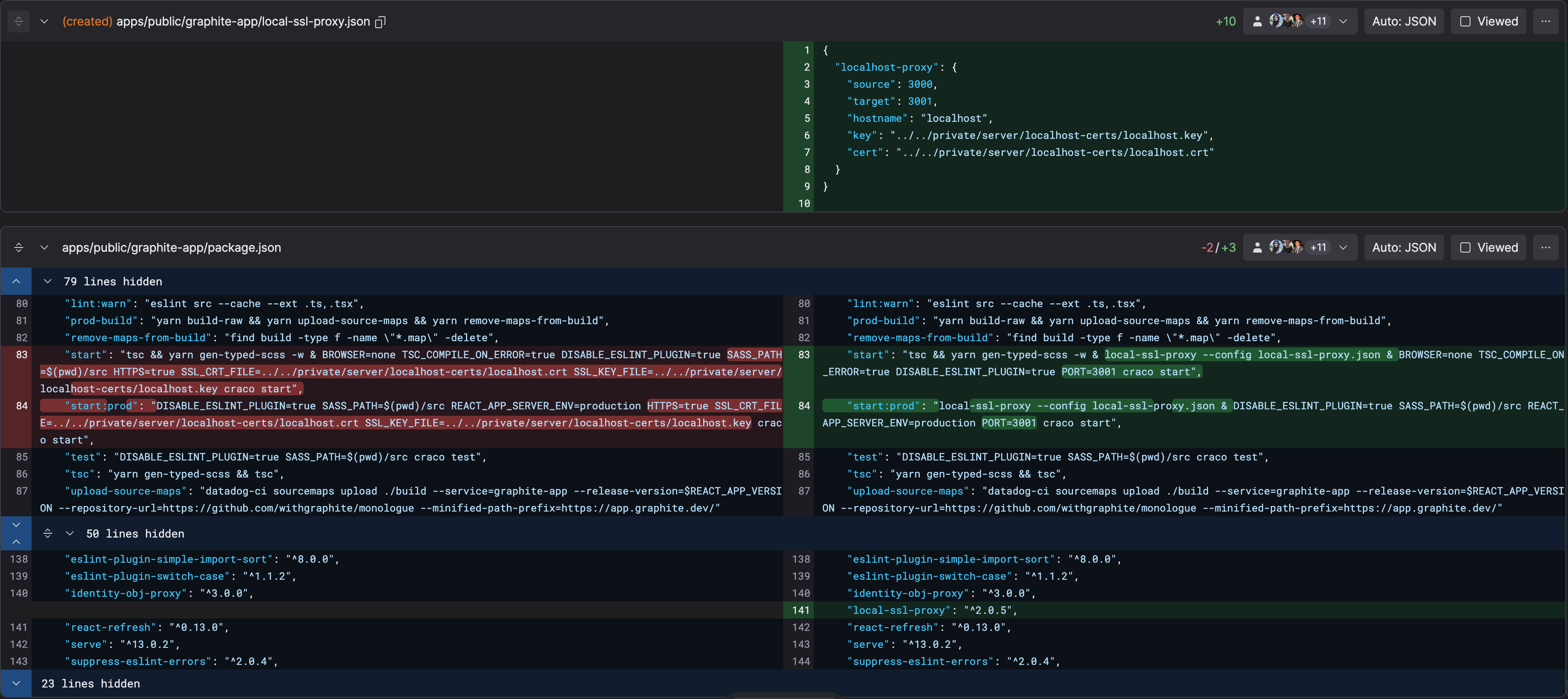Viewport: 1568px width, 699px height.
Task: Show the 79 hidden lines
Action: [x=112, y=281]
